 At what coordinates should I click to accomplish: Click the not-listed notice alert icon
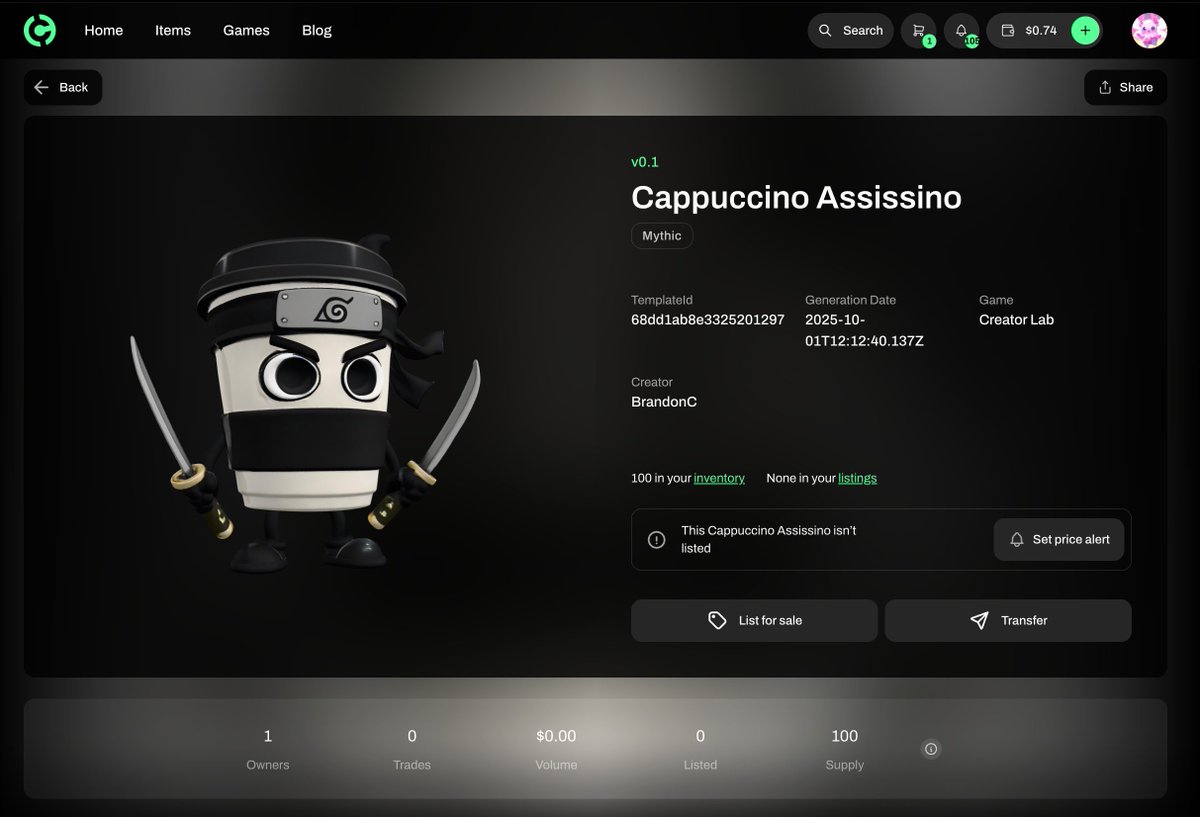656,540
